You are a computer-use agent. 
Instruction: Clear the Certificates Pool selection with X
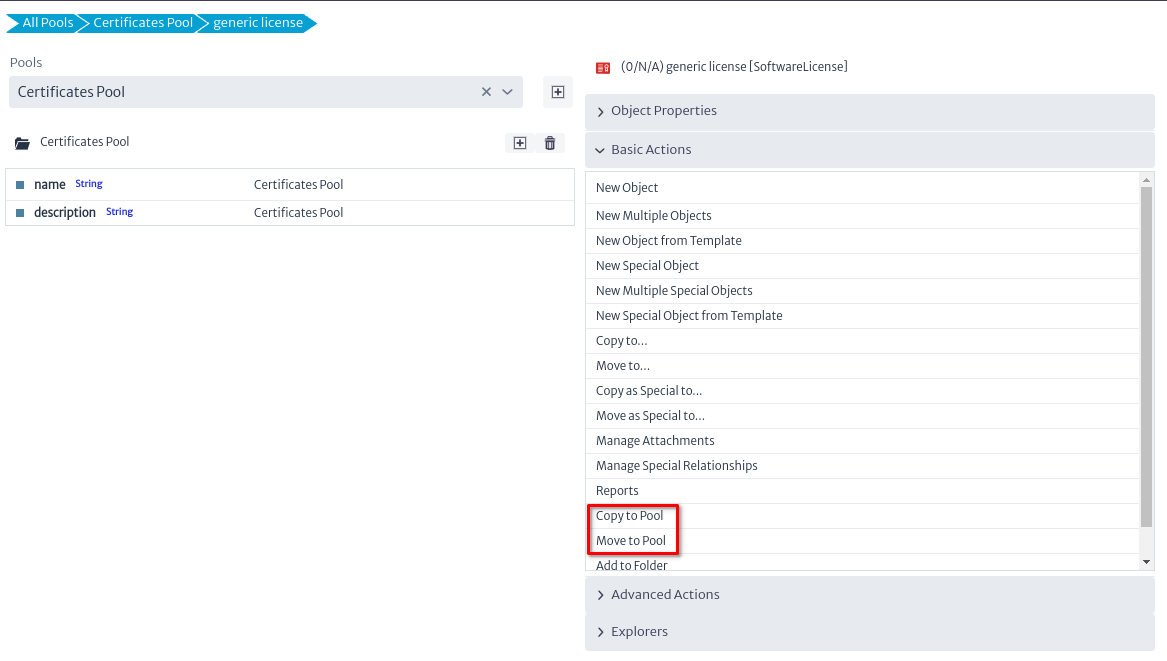[x=486, y=92]
